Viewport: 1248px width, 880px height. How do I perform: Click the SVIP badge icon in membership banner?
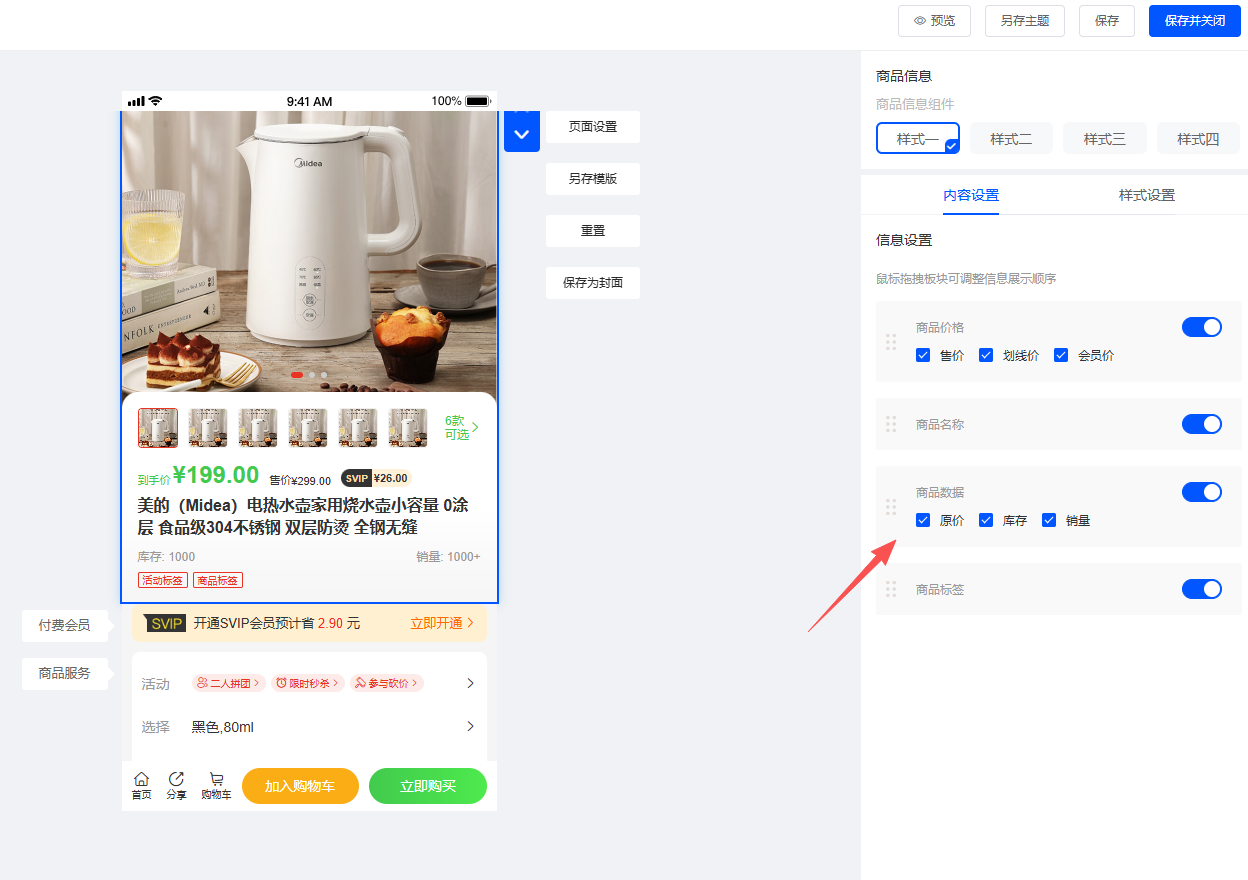point(165,623)
